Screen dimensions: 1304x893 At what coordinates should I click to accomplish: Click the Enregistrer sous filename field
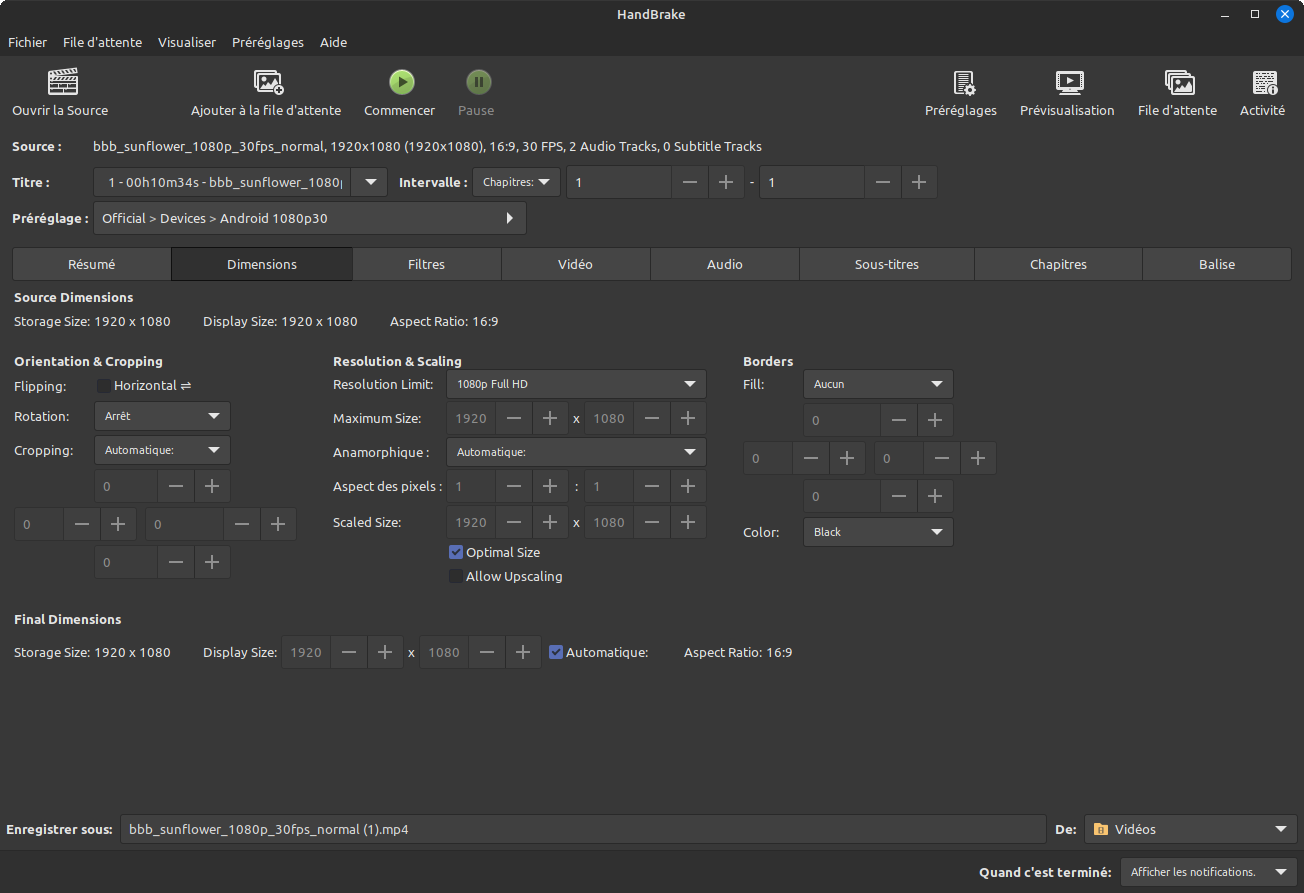(582, 829)
